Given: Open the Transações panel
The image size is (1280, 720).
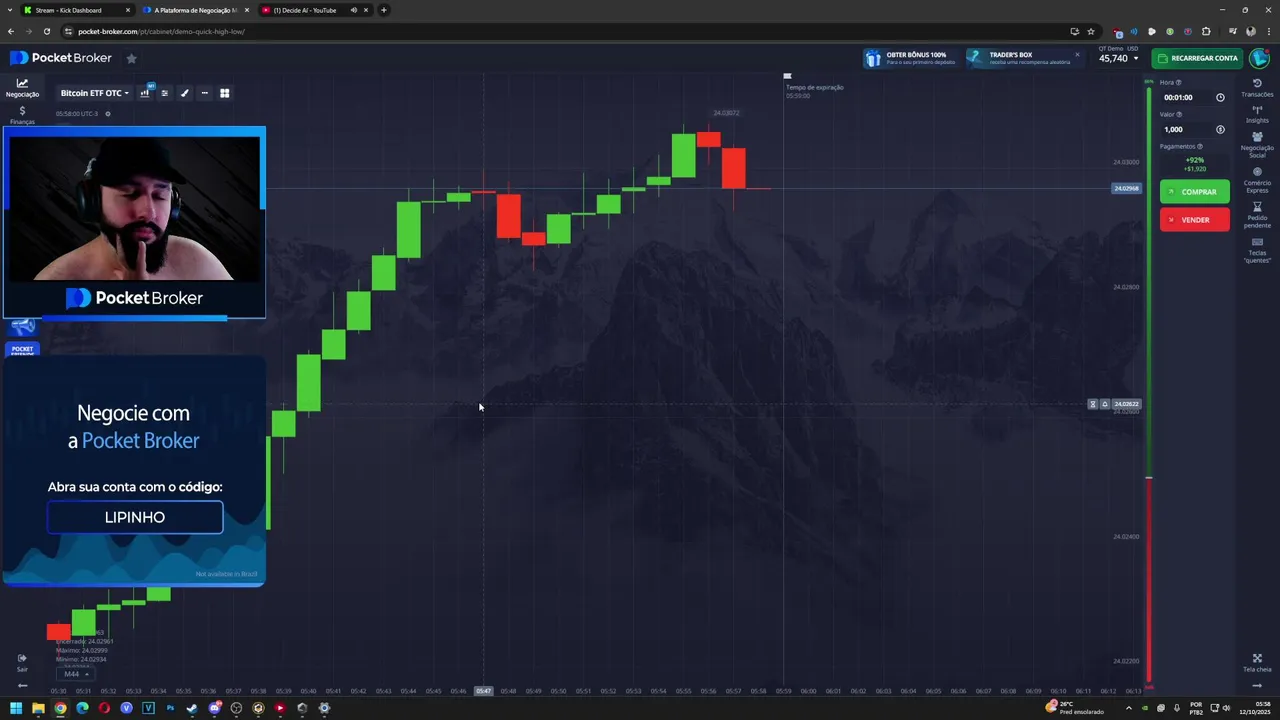Looking at the screenshot, I should (1257, 88).
